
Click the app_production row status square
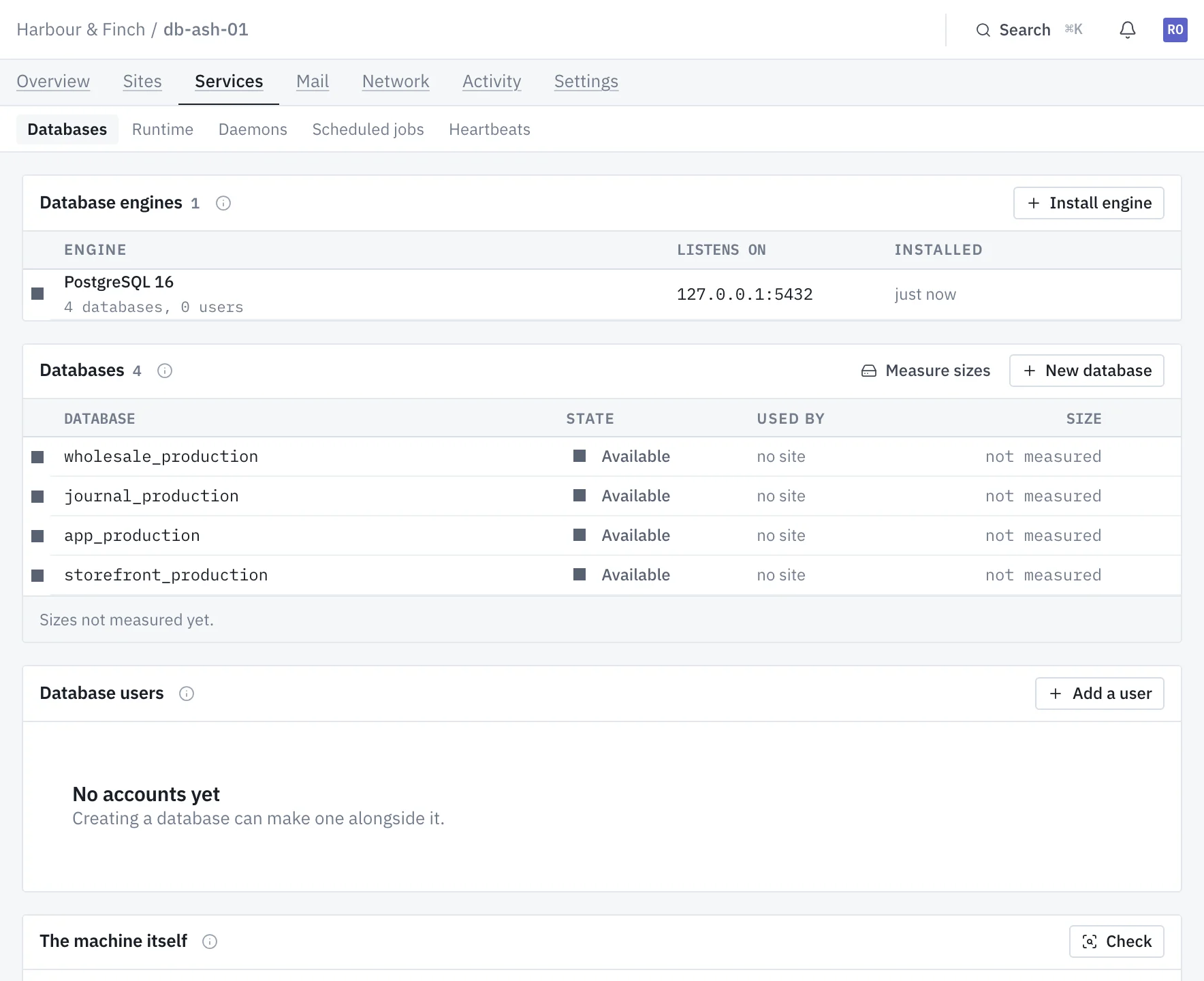[37, 536]
